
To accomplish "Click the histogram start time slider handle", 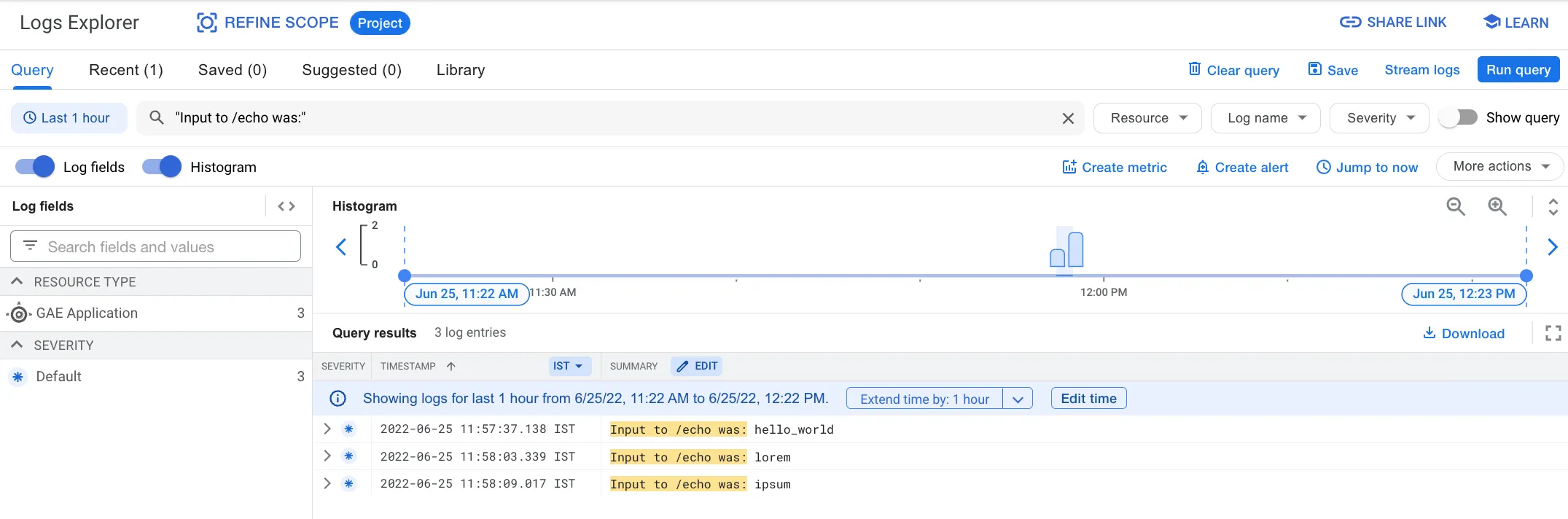I will coord(405,276).
